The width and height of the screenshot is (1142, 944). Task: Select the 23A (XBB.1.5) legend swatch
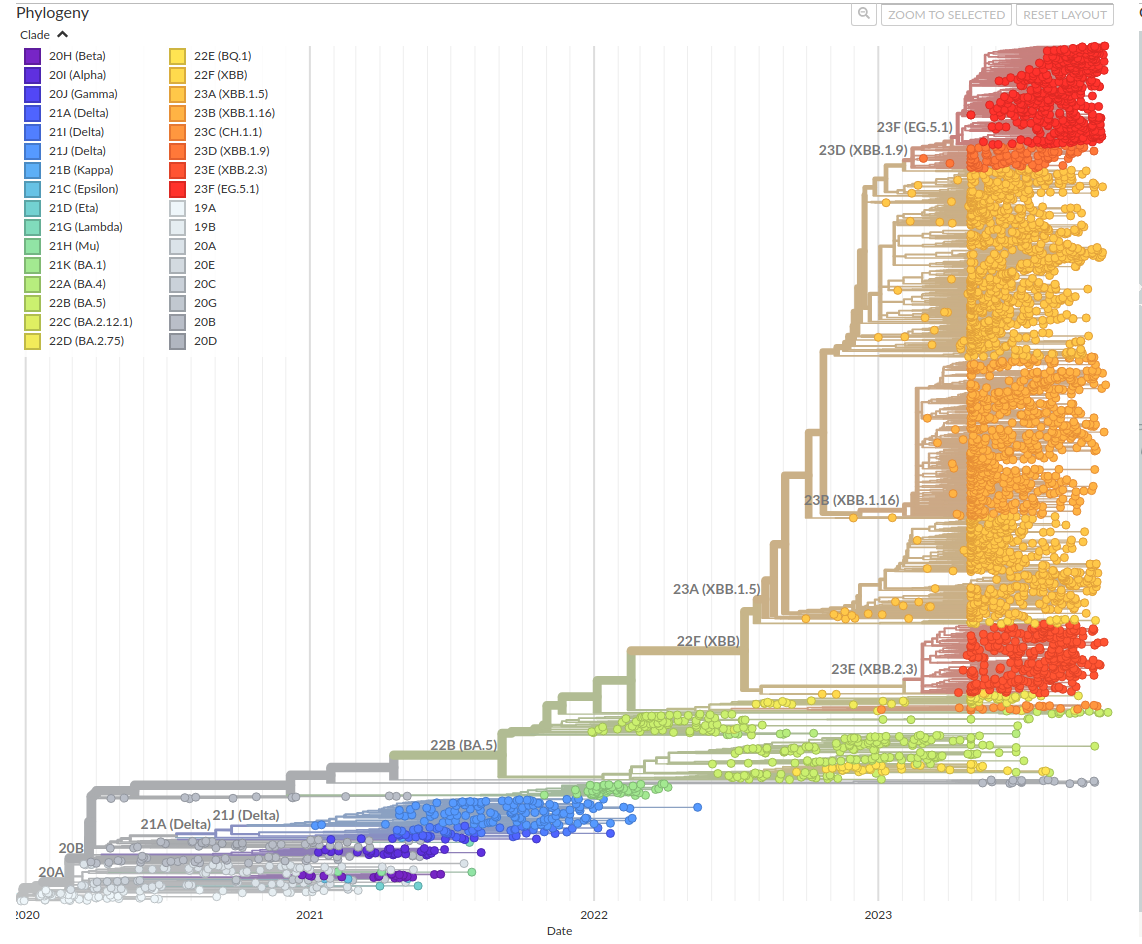(x=177, y=94)
